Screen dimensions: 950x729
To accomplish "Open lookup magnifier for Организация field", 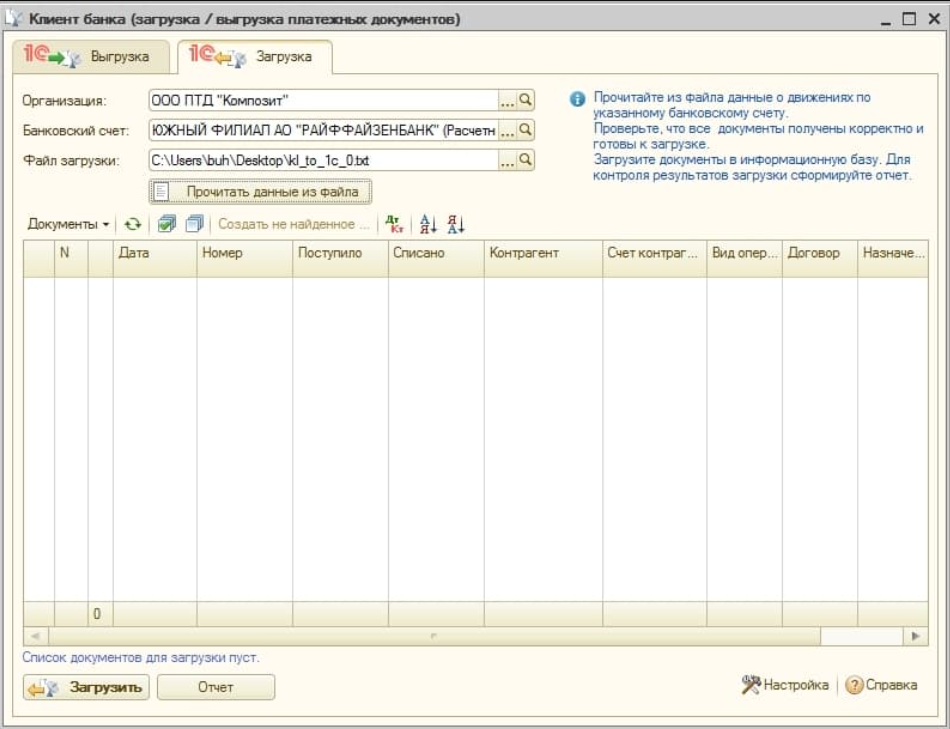I will tap(526, 100).
